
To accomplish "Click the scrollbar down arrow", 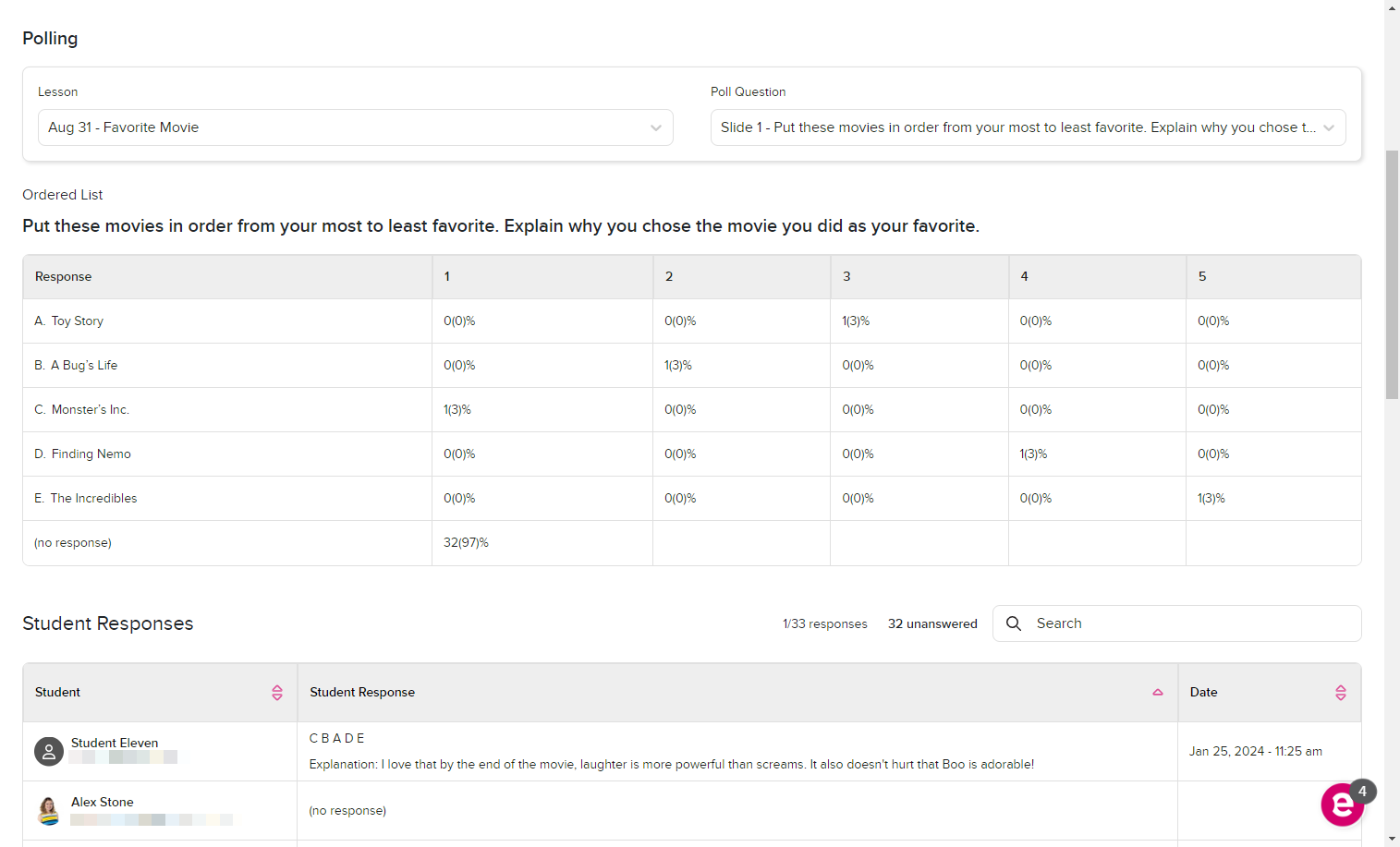I will (1392, 839).
